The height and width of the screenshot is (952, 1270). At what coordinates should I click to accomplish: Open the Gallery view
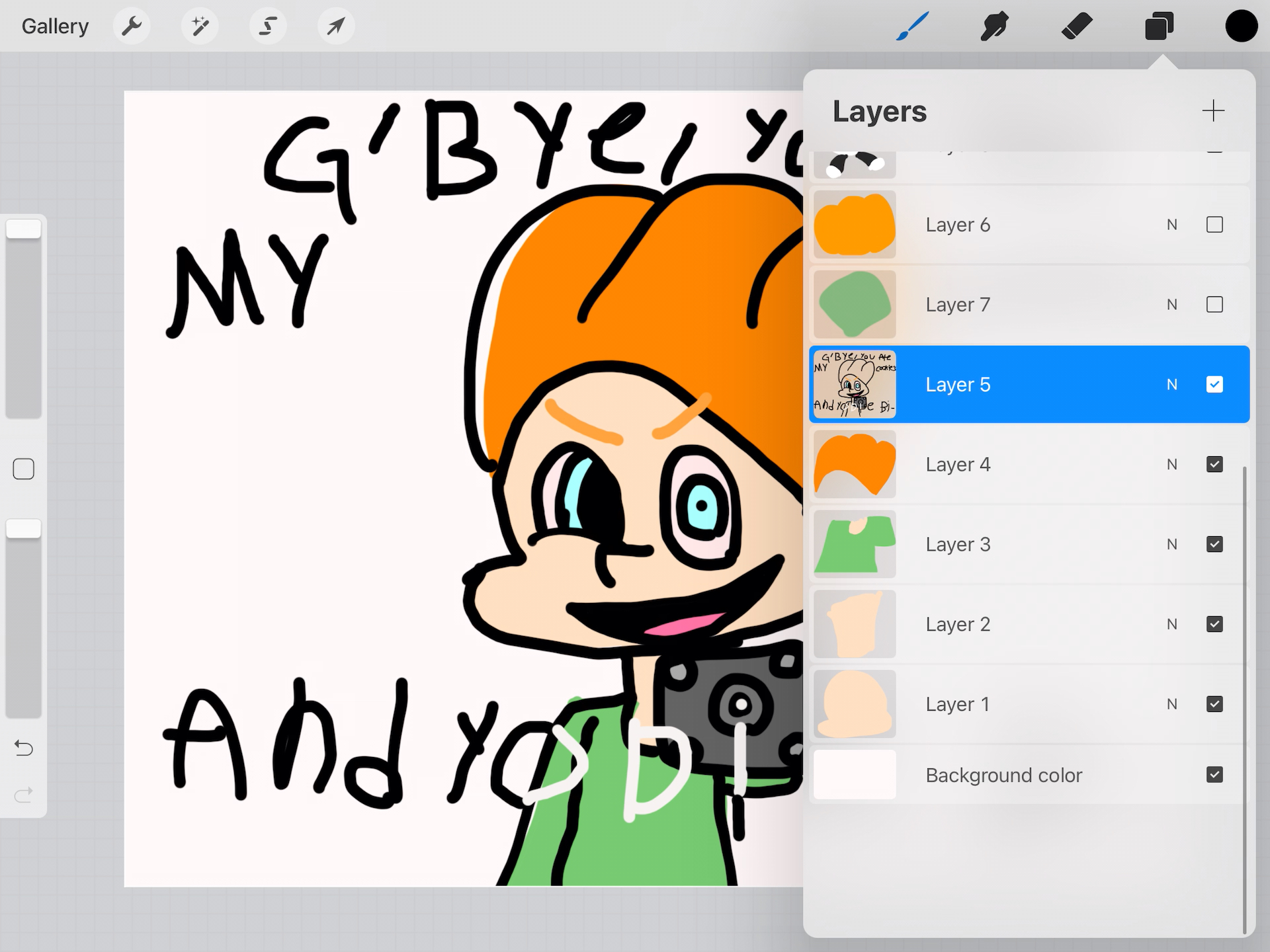(x=55, y=26)
